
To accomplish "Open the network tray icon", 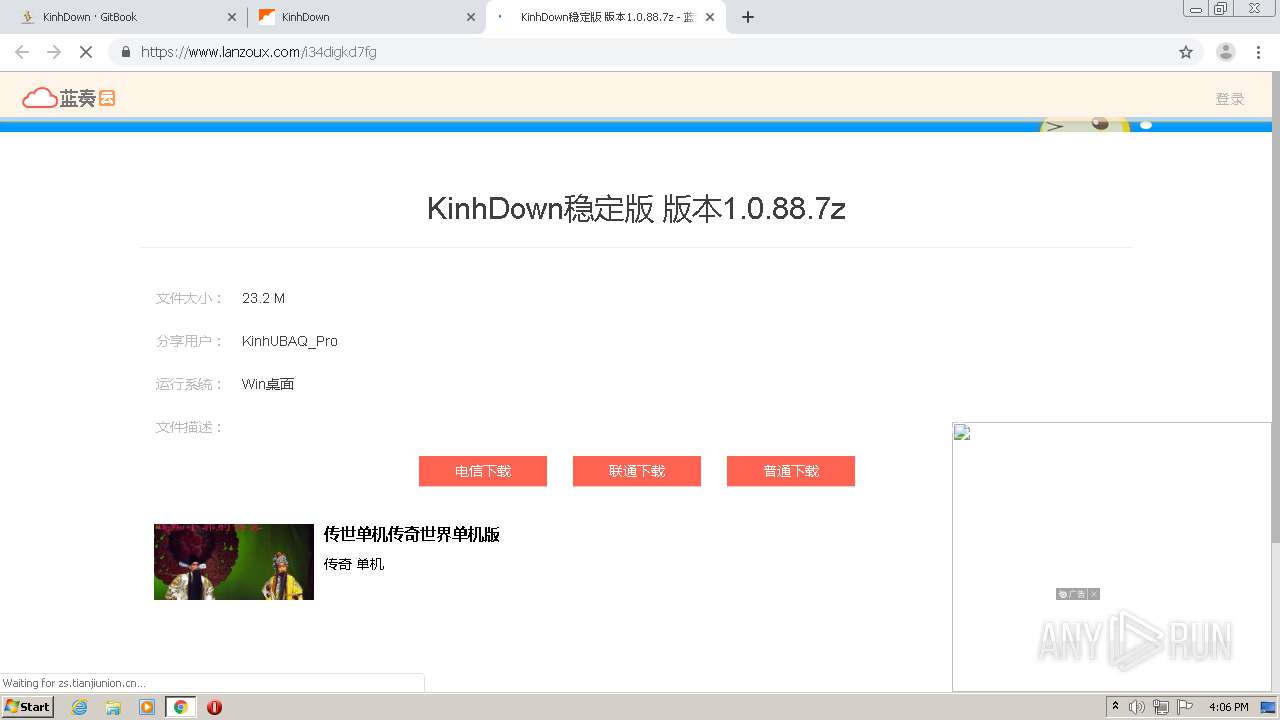I will pos(1161,707).
